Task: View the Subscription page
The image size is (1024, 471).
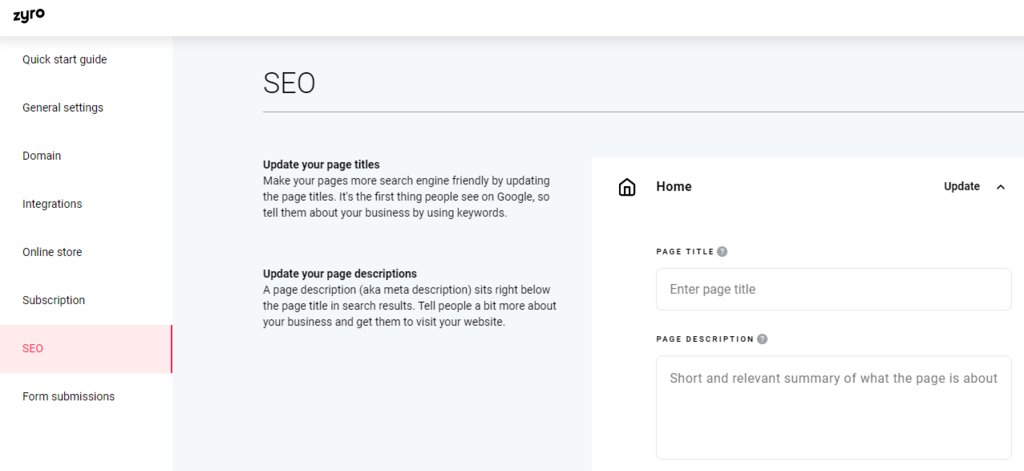Action: (54, 300)
